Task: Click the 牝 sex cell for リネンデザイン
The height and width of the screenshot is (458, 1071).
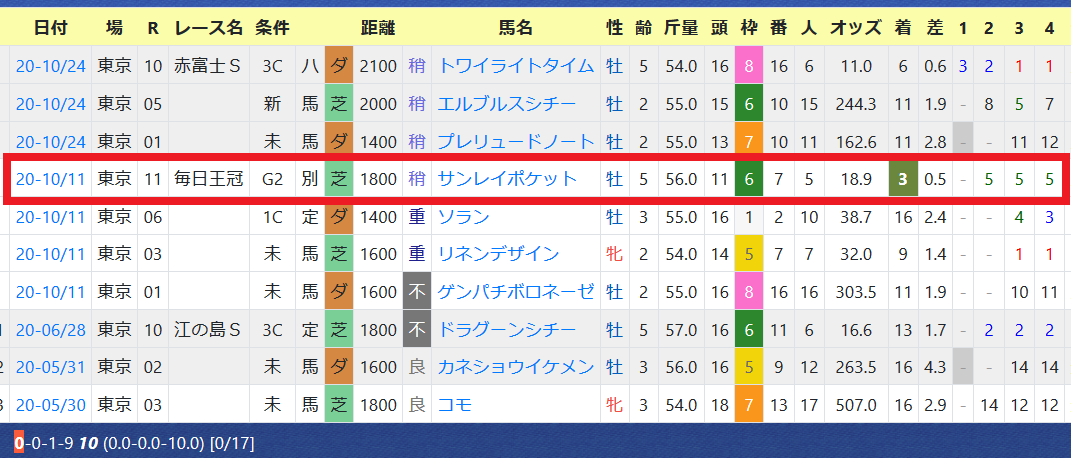Action: tap(614, 255)
